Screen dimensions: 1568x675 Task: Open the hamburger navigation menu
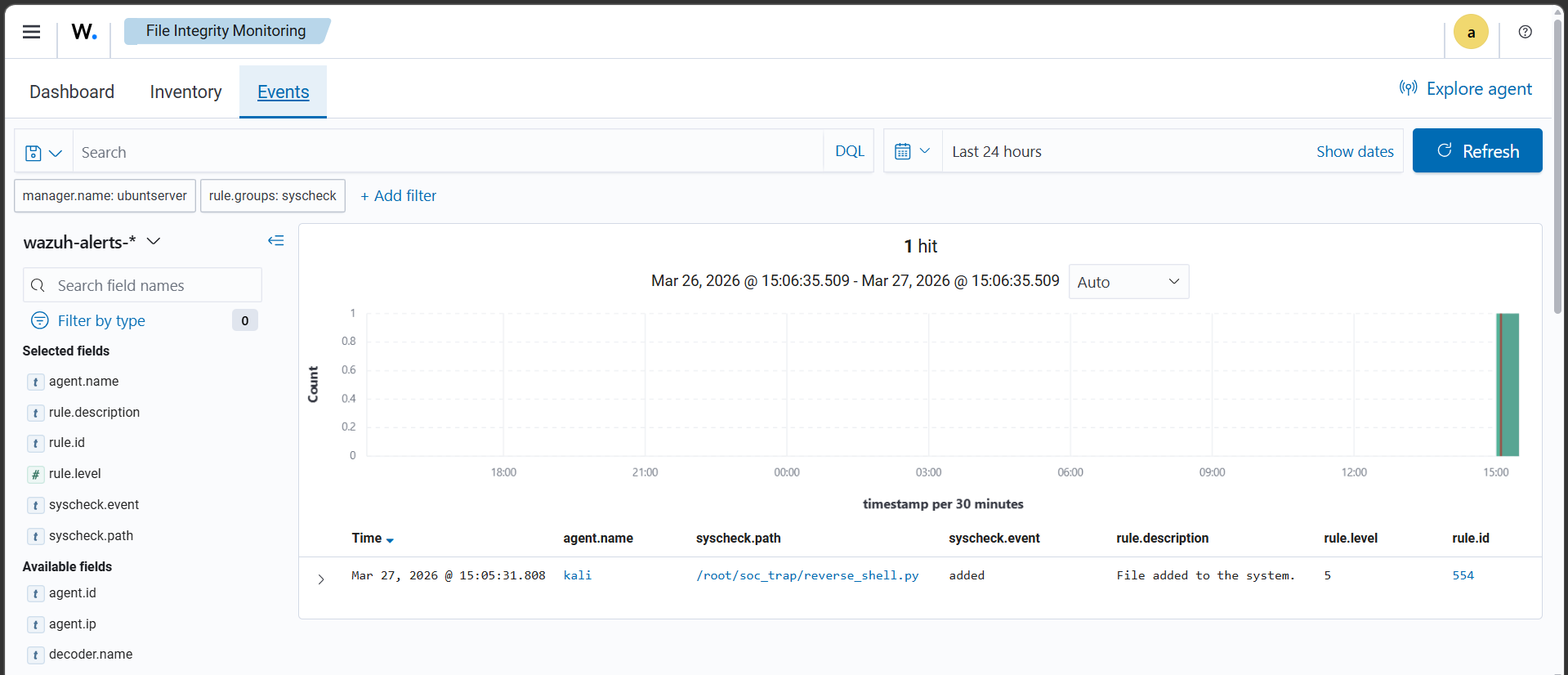(x=31, y=32)
